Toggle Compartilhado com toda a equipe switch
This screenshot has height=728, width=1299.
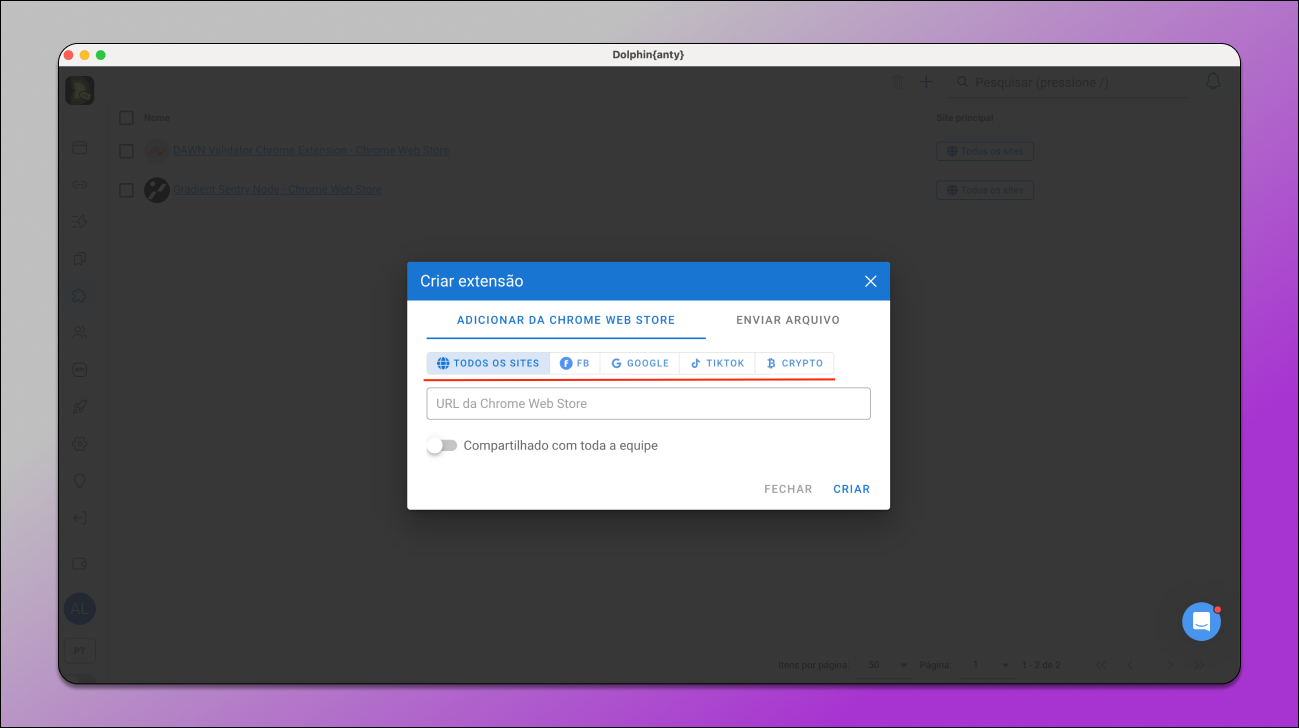coord(441,446)
